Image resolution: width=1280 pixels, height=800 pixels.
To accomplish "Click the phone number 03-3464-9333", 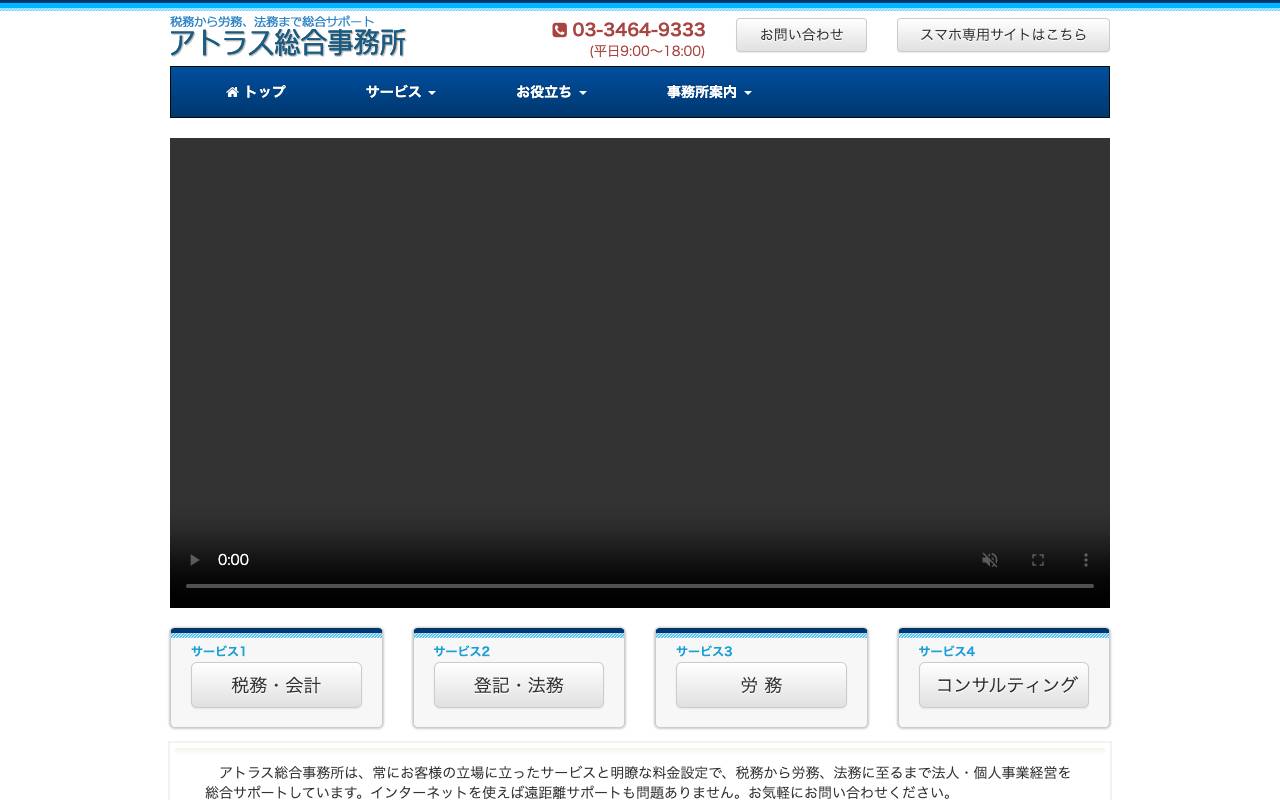I will click(639, 30).
